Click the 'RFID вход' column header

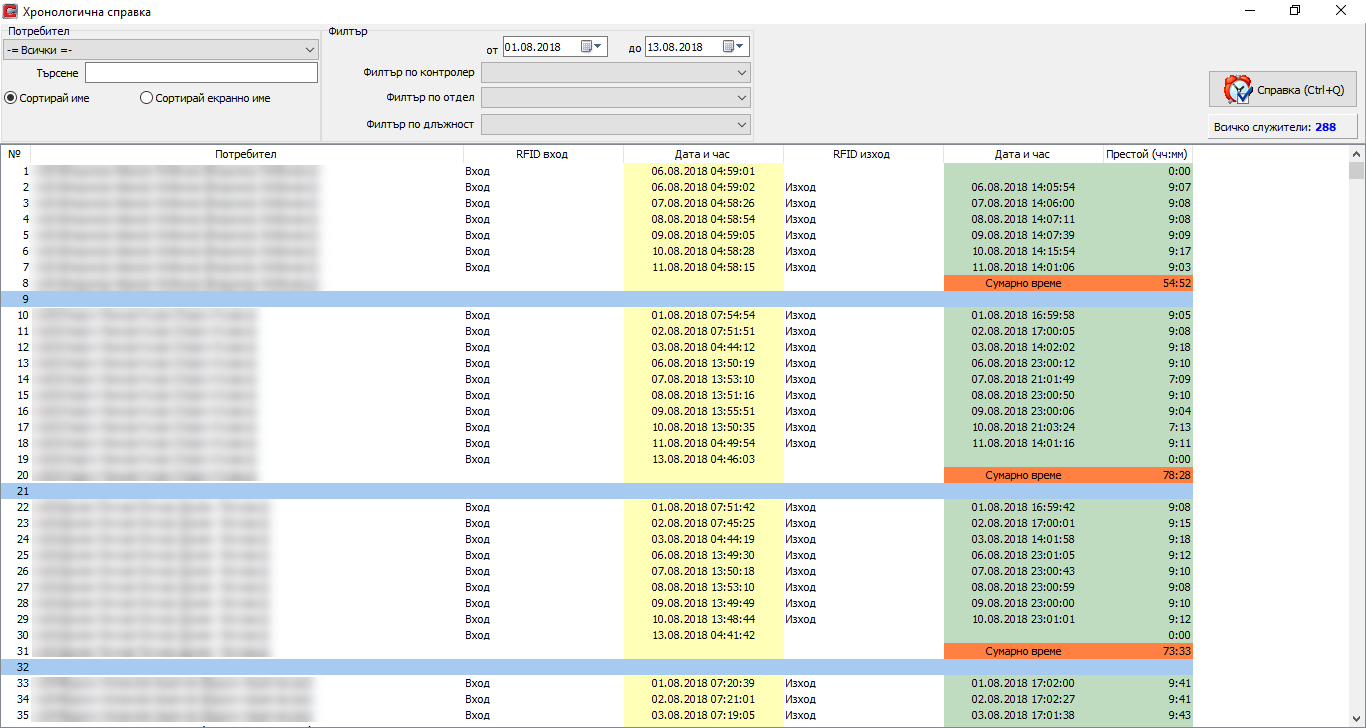(x=542, y=154)
